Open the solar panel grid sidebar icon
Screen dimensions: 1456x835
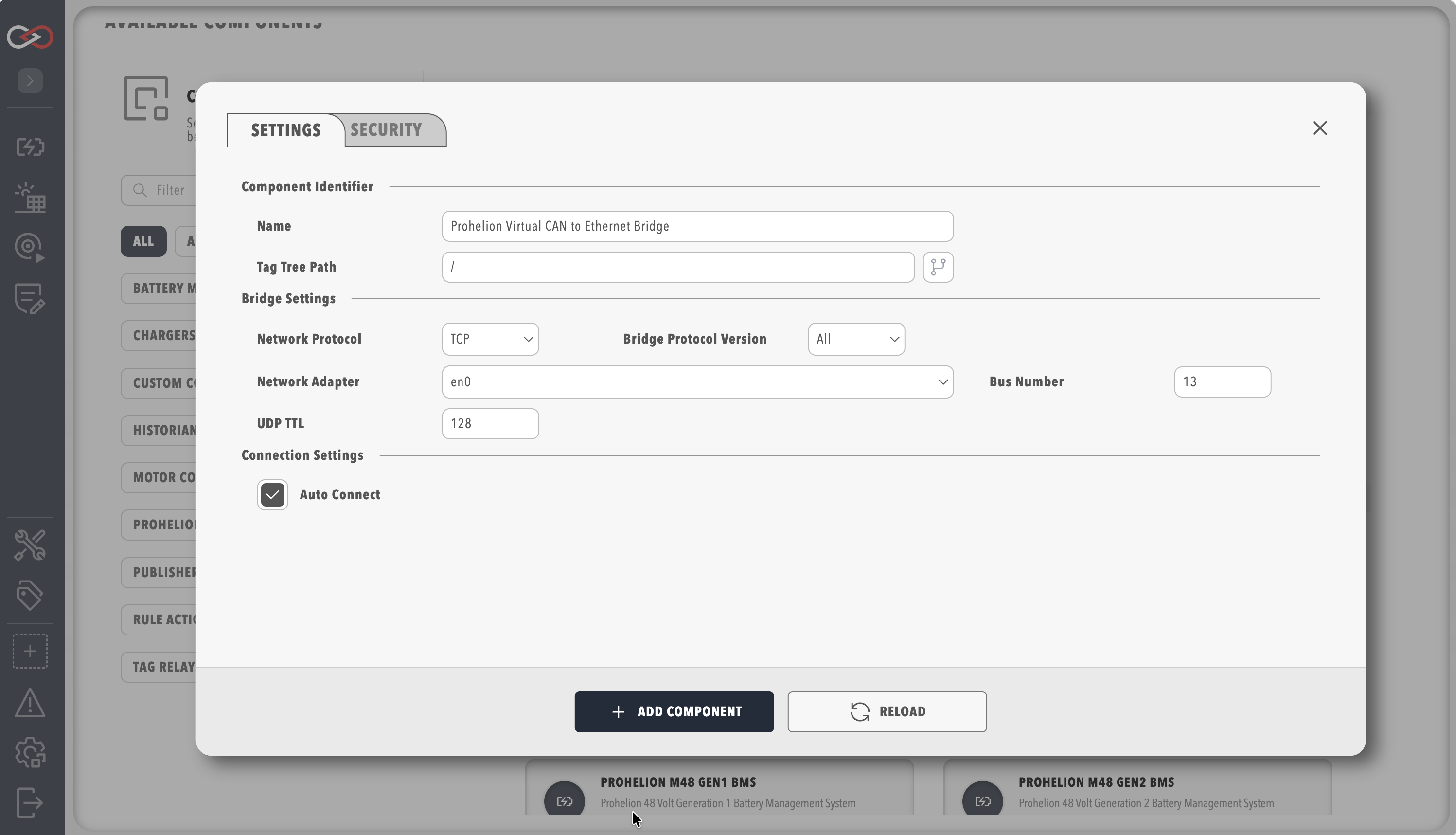coord(30,198)
